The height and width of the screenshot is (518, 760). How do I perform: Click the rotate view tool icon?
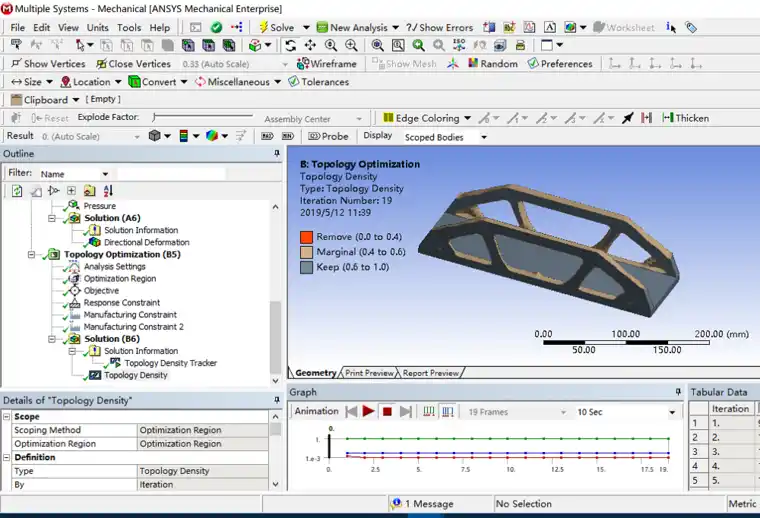click(x=290, y=46)
